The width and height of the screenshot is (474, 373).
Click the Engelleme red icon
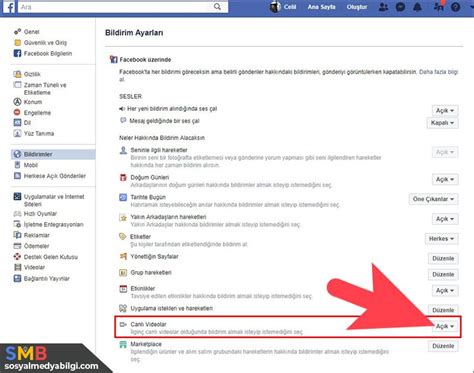(x=17, y=112)
